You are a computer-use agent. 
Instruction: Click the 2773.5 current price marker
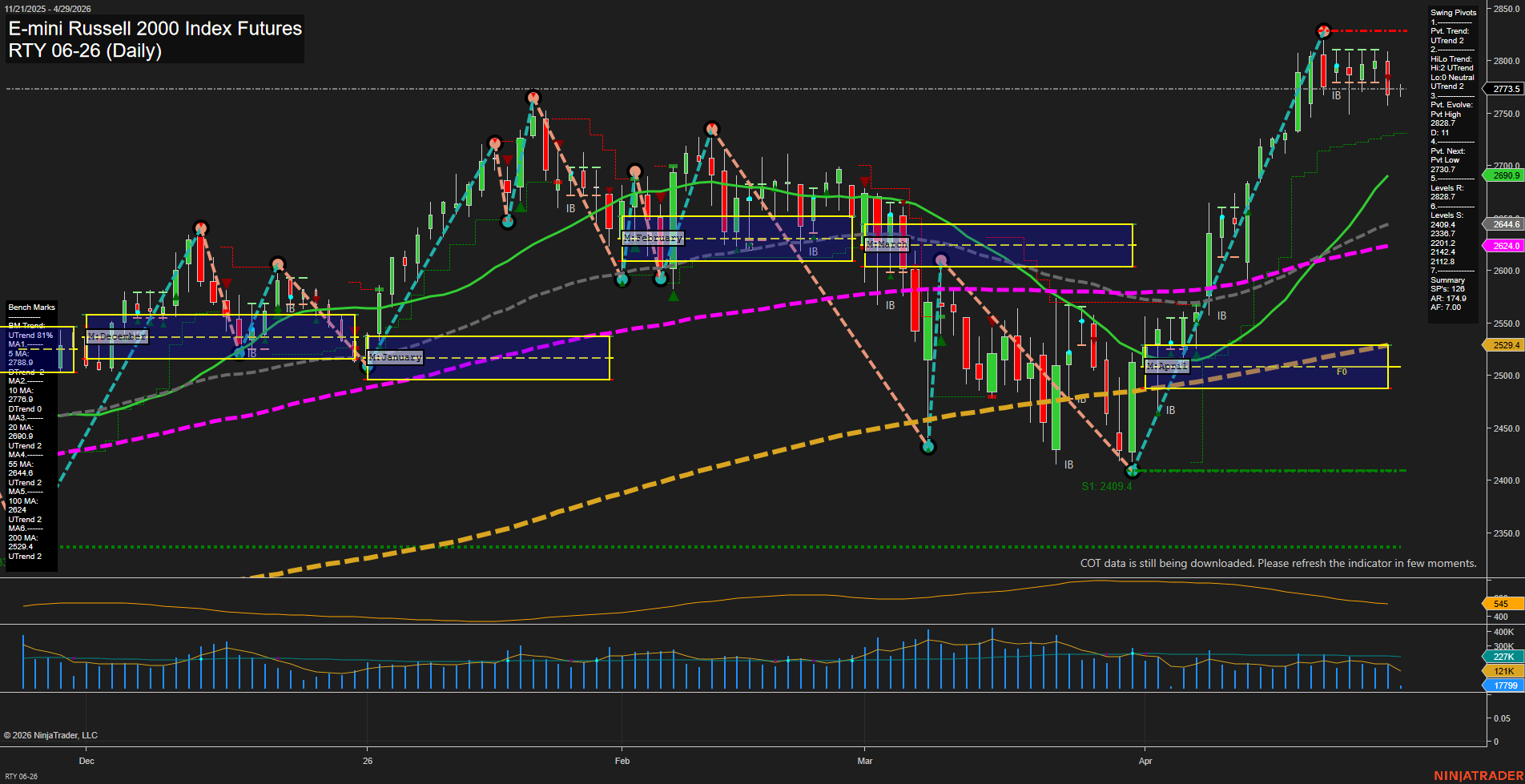coord(1505,89)
